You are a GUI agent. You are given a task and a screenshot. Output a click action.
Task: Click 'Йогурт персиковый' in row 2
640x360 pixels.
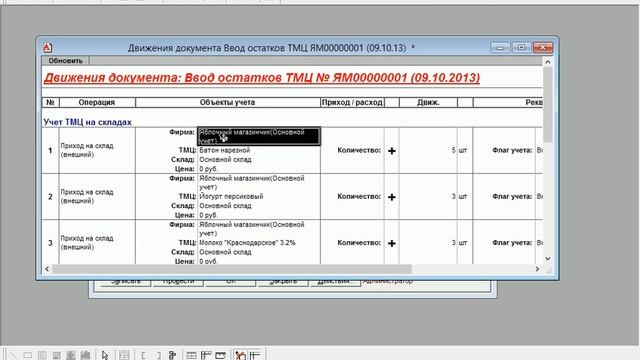[x=231, y=196]
